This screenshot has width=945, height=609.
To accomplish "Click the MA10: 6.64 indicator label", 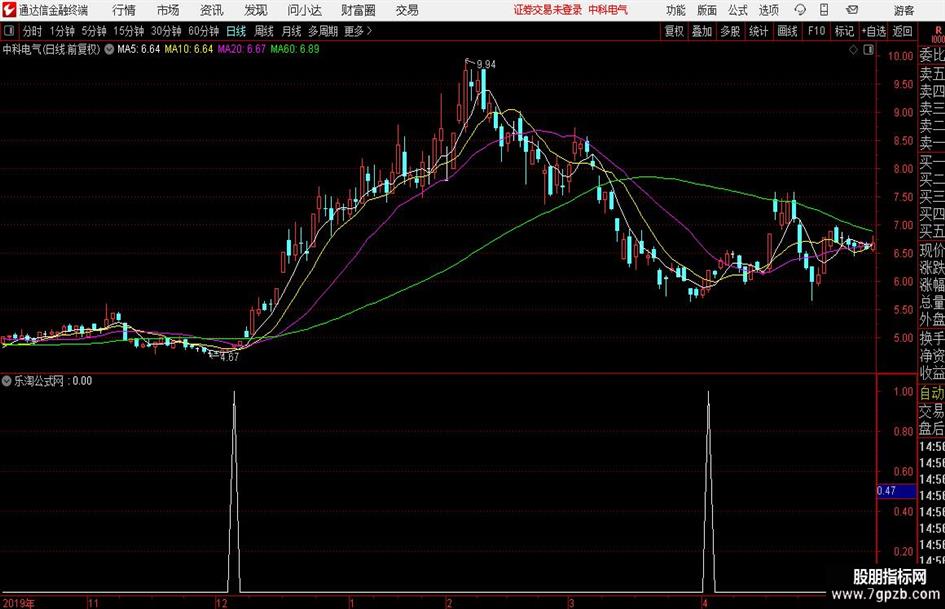I will [189, 49].
